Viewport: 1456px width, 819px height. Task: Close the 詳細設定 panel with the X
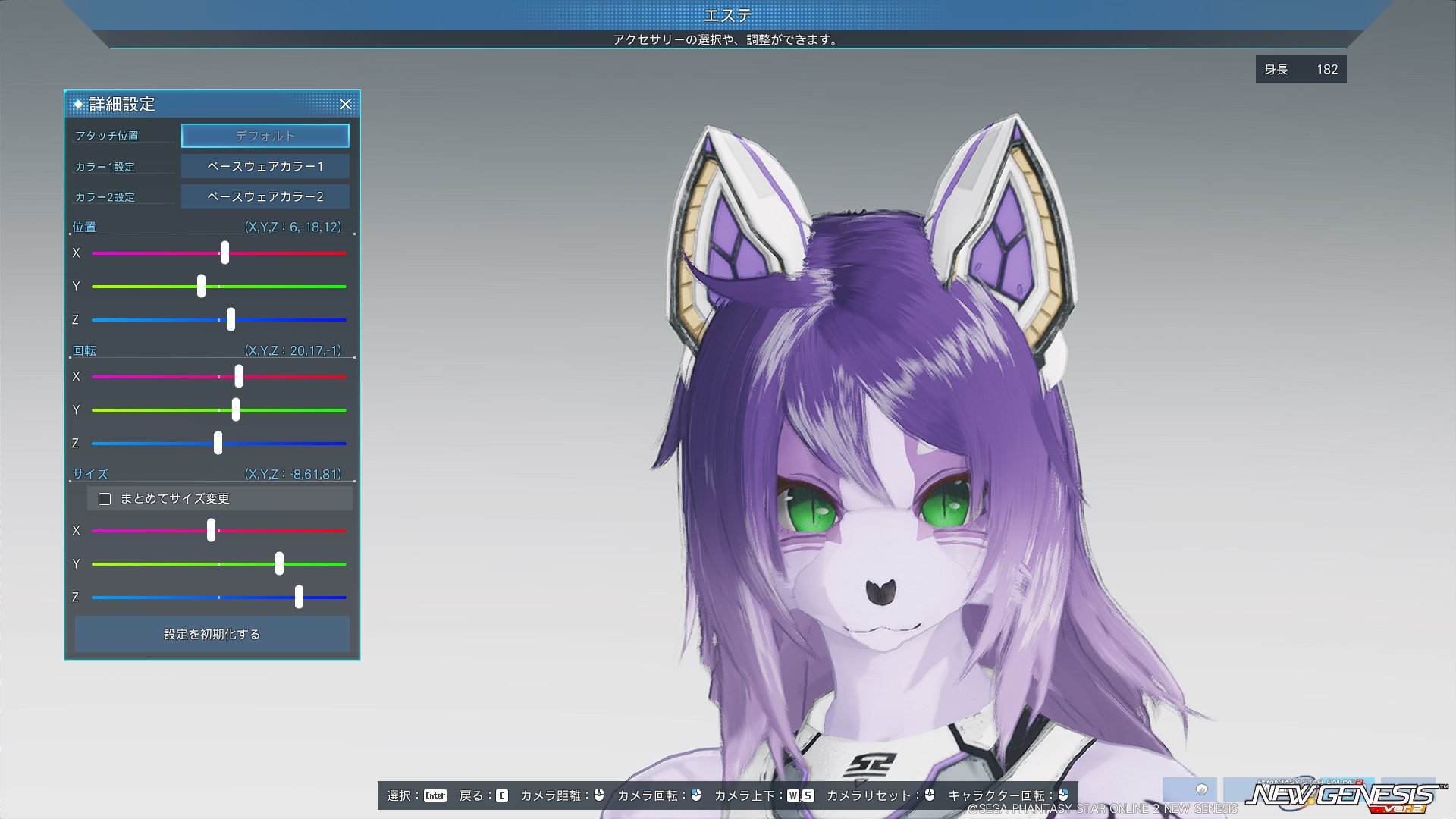tap(345, 104)
